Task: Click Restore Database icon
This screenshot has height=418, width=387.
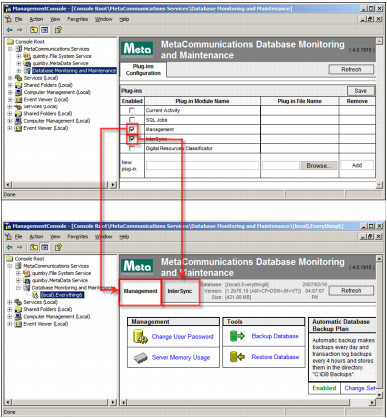Action: click(x=237, y=357)
